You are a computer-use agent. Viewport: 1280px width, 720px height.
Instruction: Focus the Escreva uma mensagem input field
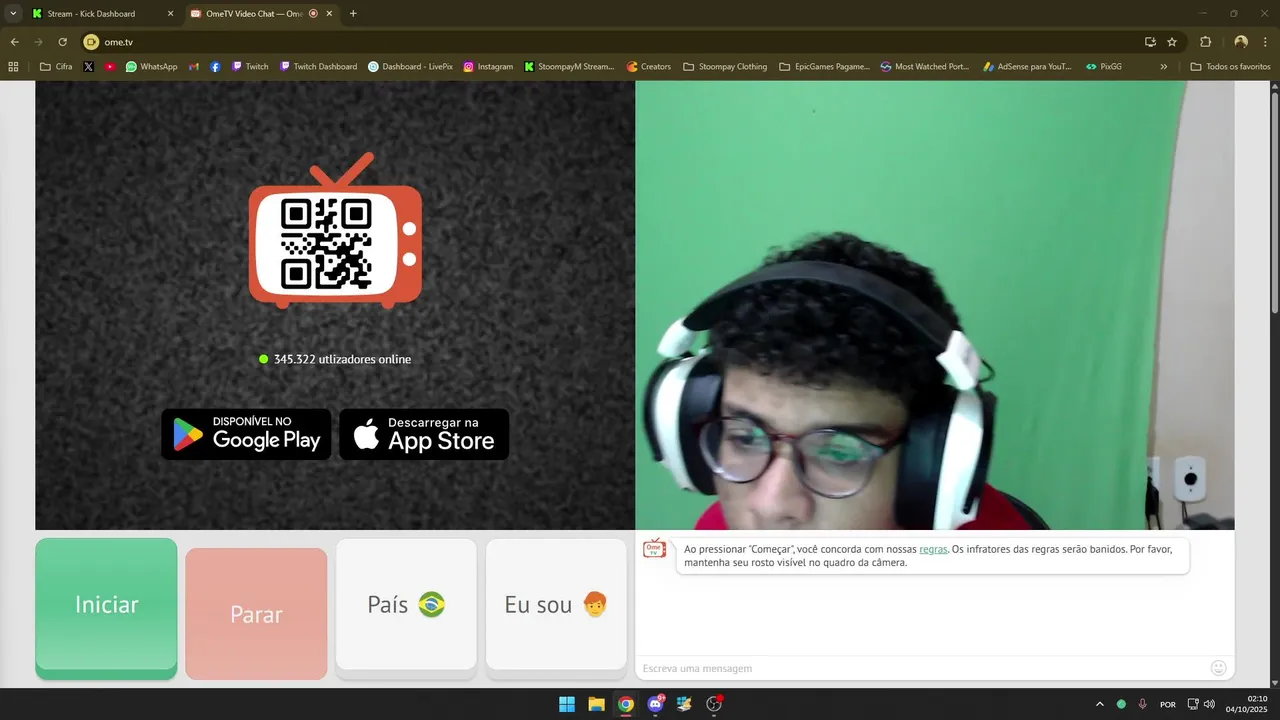(920, 668)
